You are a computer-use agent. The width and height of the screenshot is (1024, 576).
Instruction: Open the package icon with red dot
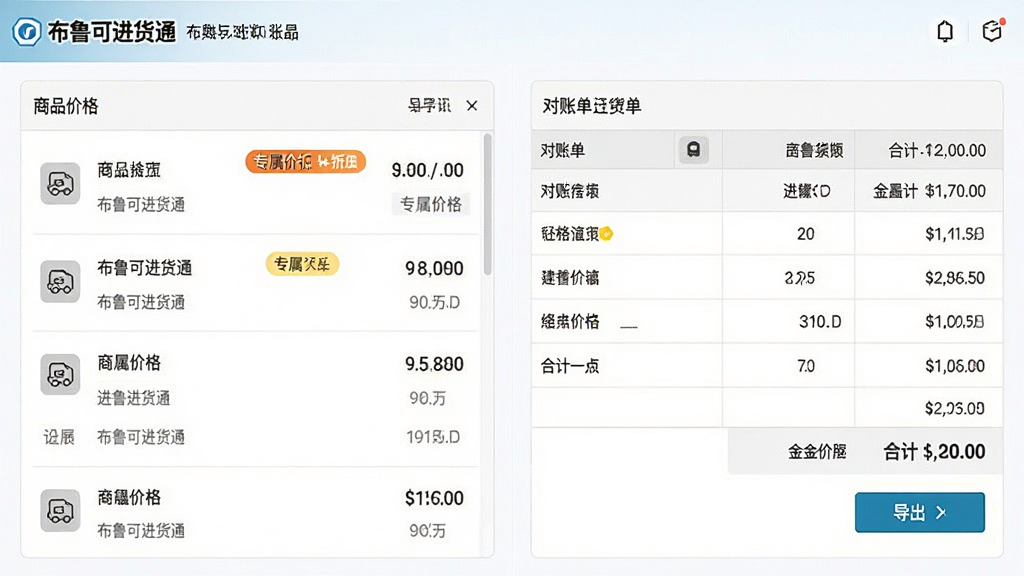point(992,31)
